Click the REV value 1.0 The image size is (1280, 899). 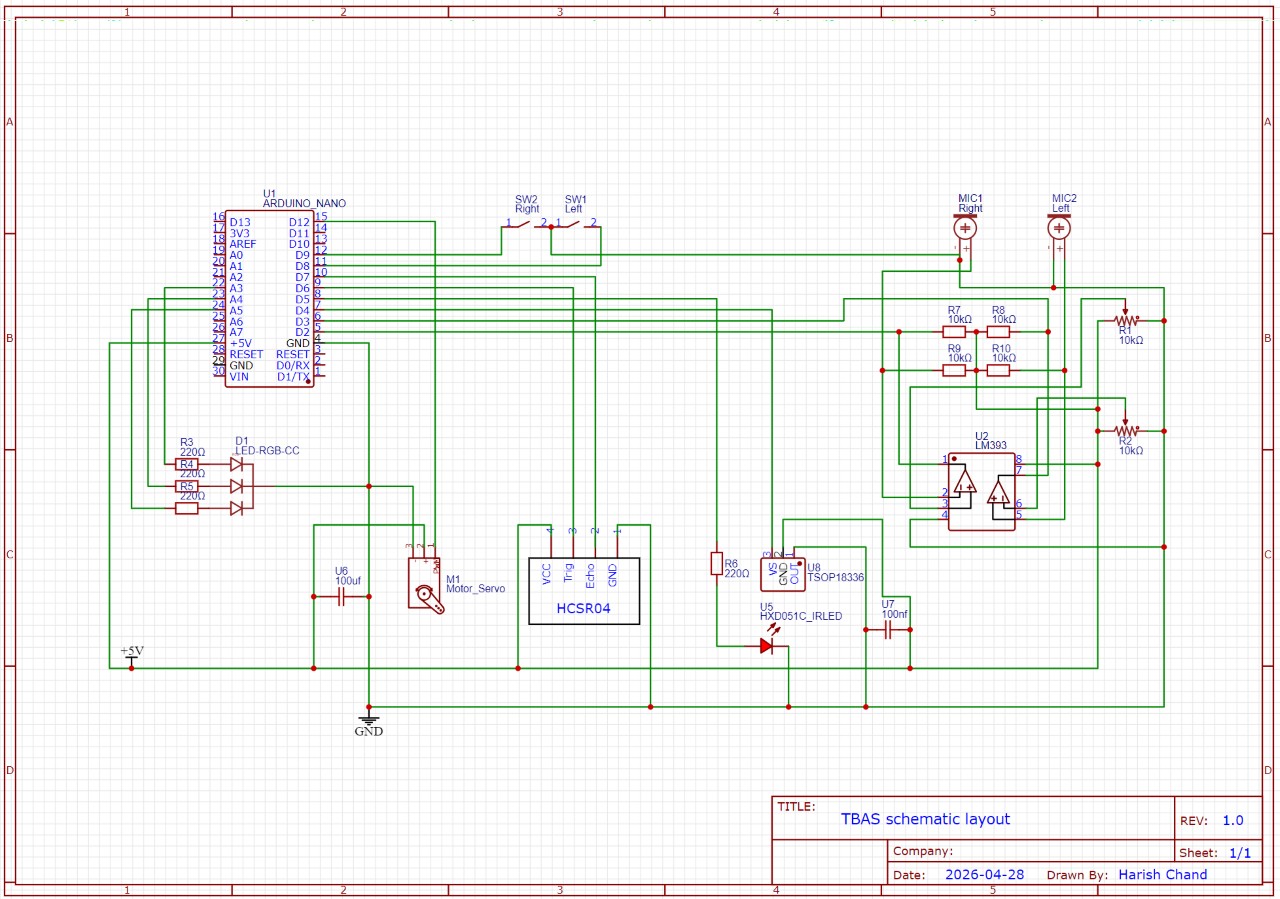[1233, 820]
